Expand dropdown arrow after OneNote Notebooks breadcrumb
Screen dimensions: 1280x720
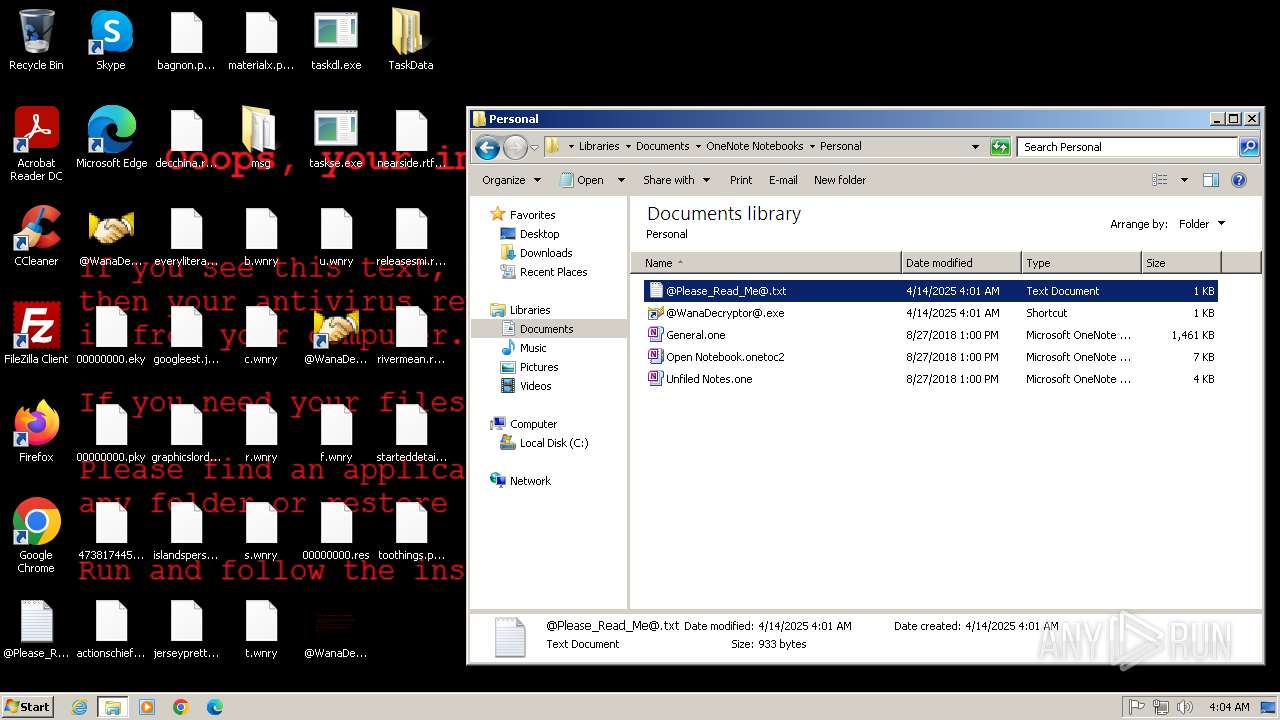click(812, 146)
